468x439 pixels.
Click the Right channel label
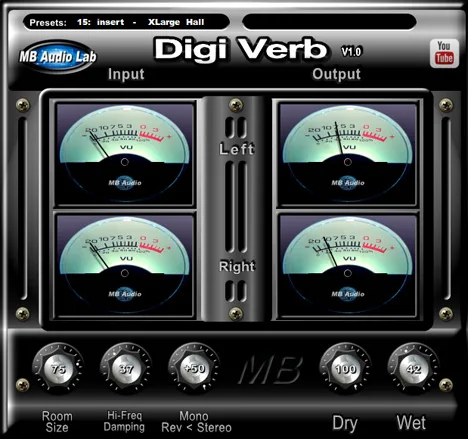[237, 267]
